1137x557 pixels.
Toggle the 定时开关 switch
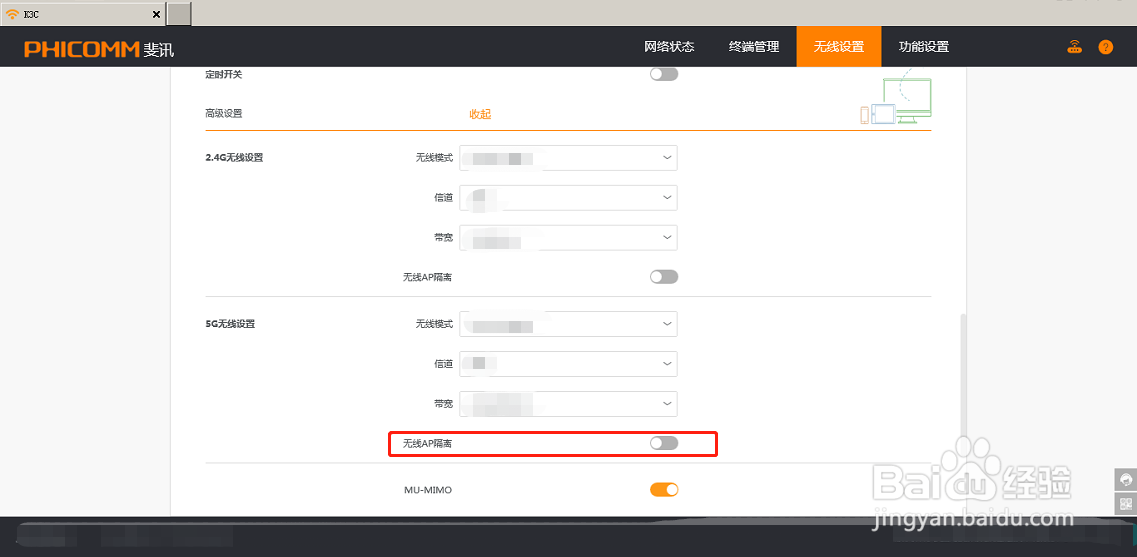(x=663, y=74)
